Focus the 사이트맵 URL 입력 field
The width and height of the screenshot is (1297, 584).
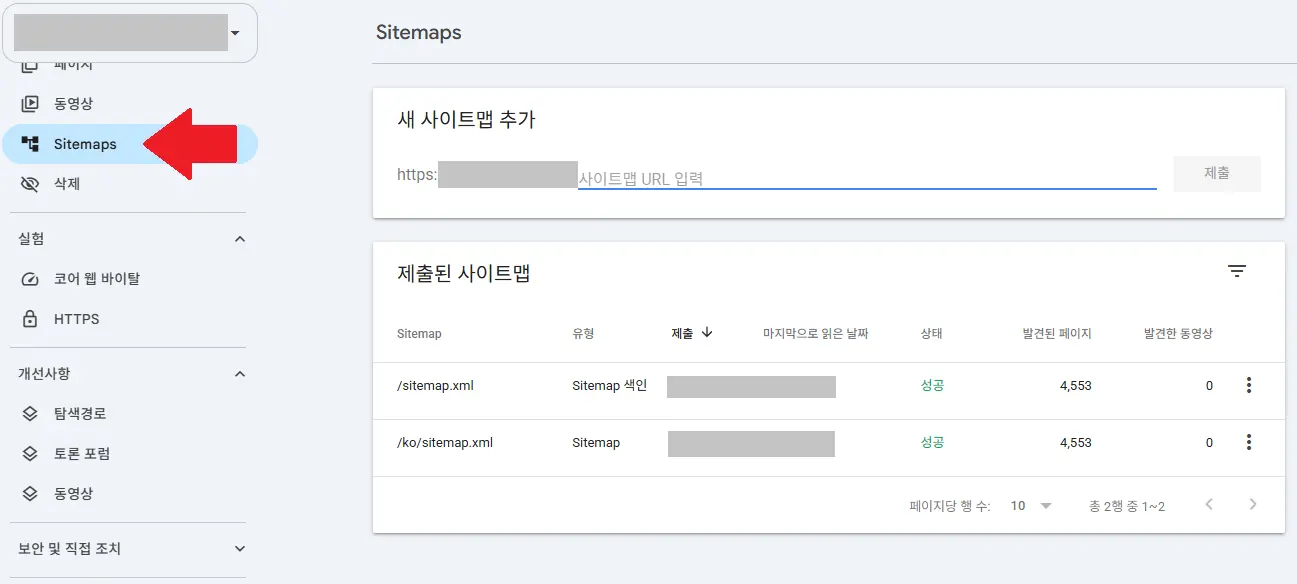(867, 178)
